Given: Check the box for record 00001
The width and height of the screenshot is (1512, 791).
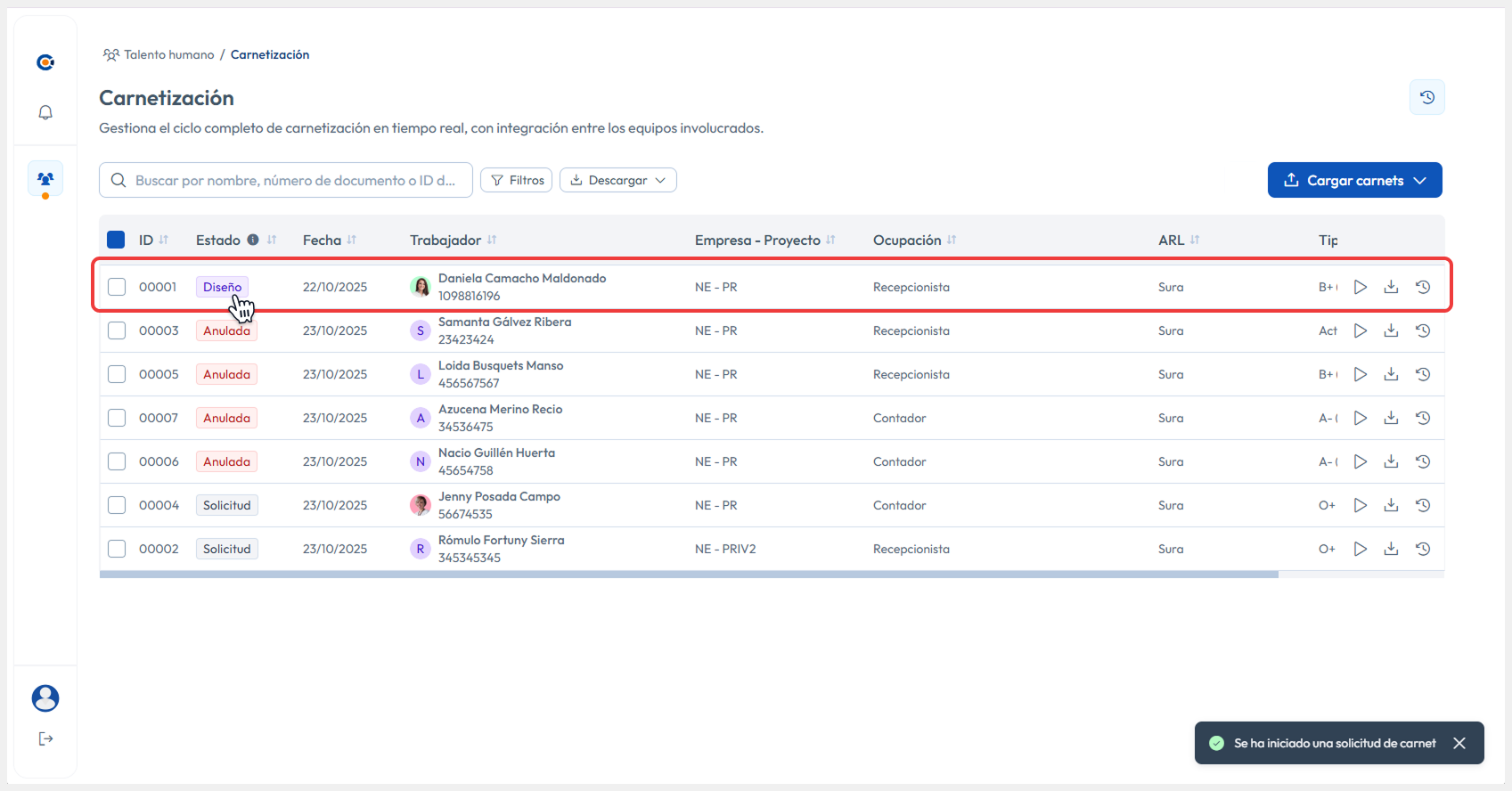Looking at the screenshot, I should click(117, 287).
